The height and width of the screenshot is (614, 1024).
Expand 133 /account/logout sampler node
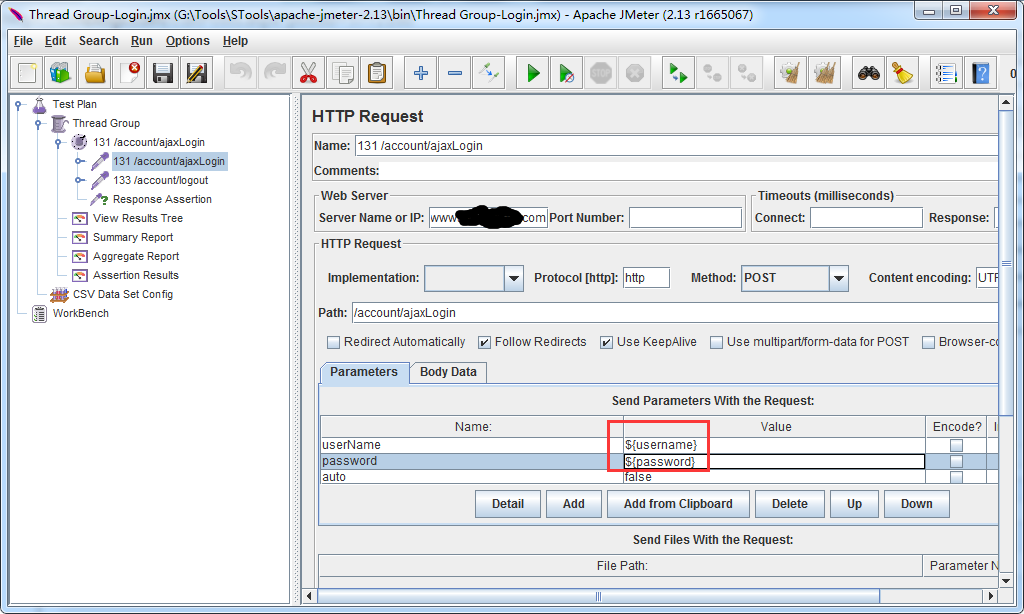79,180
